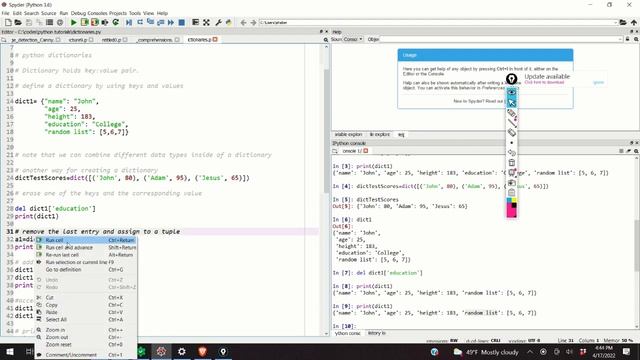Click the New file toolbar icon

8,22
